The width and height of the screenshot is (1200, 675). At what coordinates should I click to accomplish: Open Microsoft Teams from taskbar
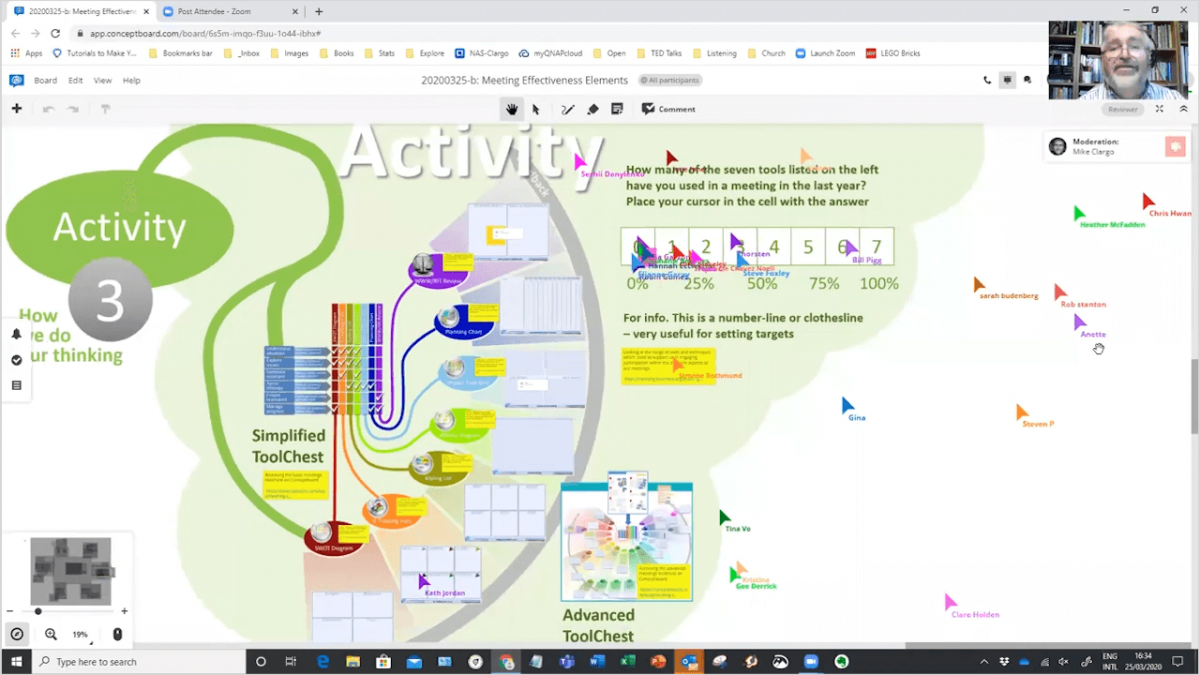[567, 662]
